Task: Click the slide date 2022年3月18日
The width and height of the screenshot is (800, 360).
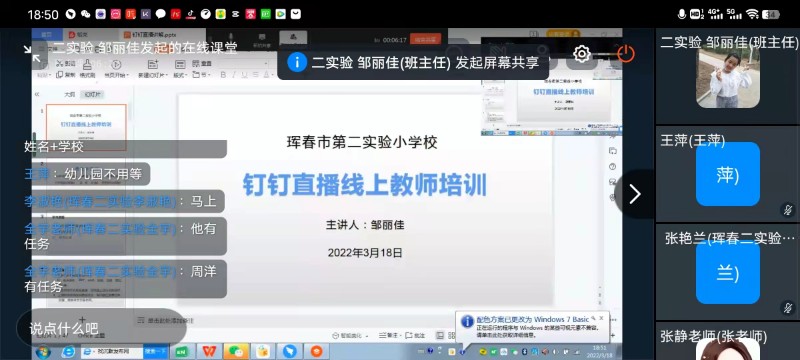Action: 365,252
